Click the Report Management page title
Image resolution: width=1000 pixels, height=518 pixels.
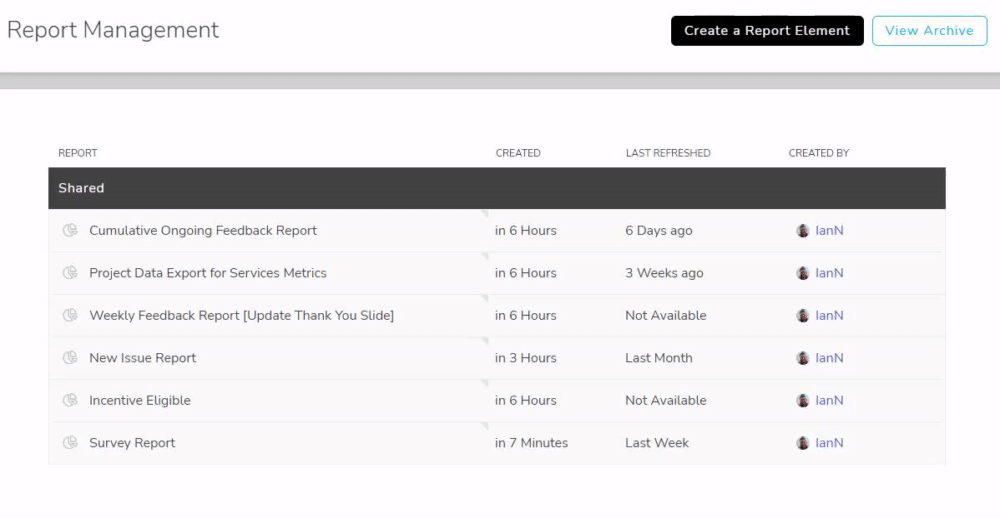point(113,30)
